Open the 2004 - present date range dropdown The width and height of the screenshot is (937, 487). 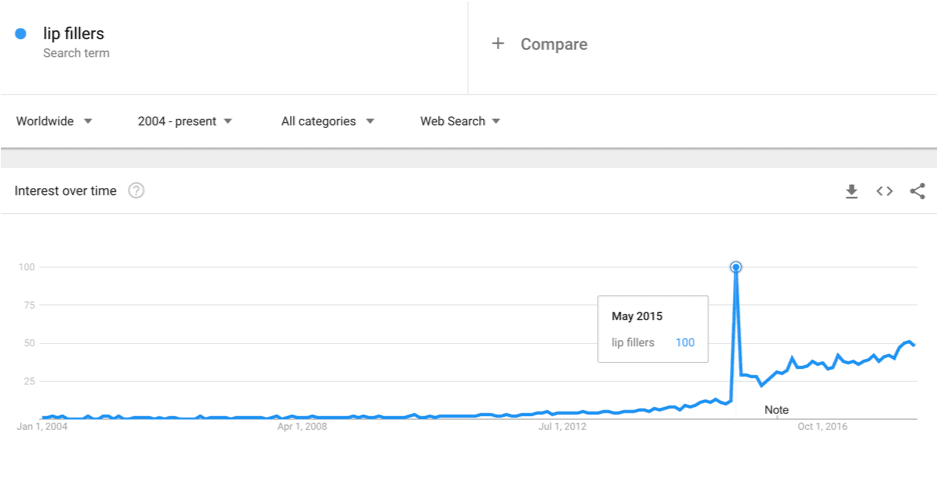pyautogui.click(x=185, y=121)
